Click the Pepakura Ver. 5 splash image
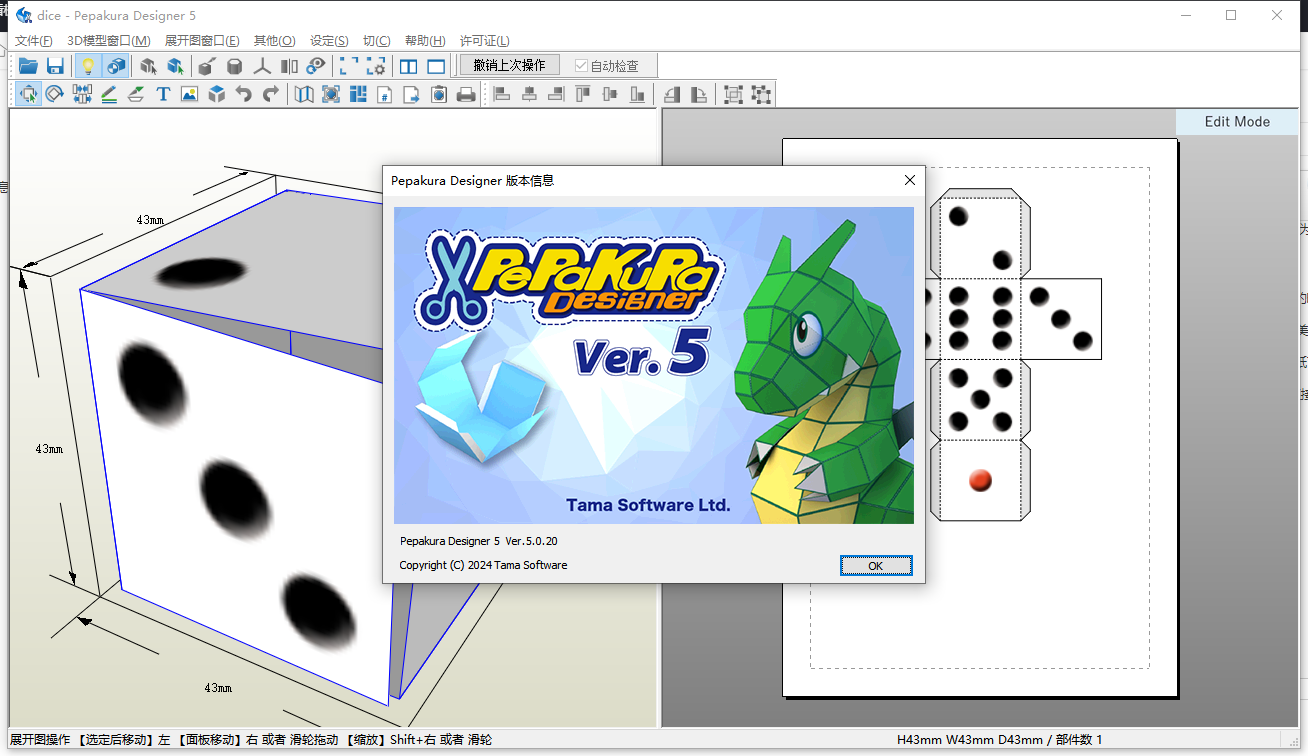 point(654,365)
